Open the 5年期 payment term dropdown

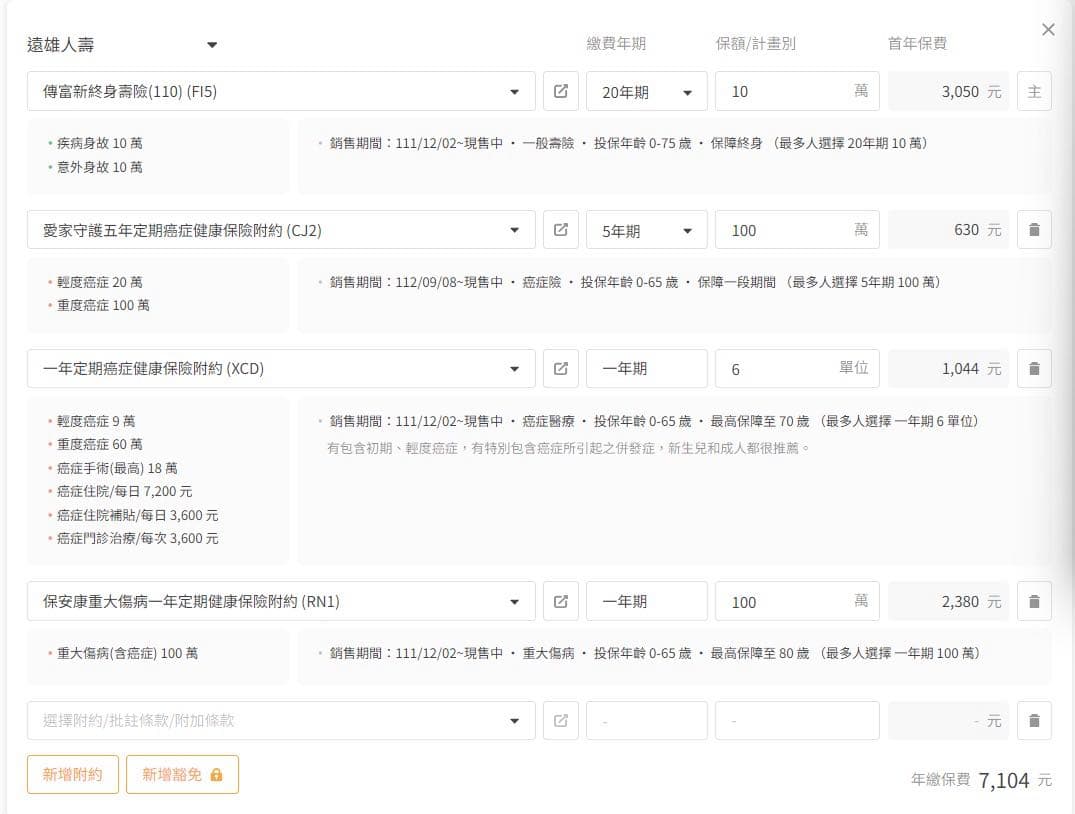click(646, 230)
